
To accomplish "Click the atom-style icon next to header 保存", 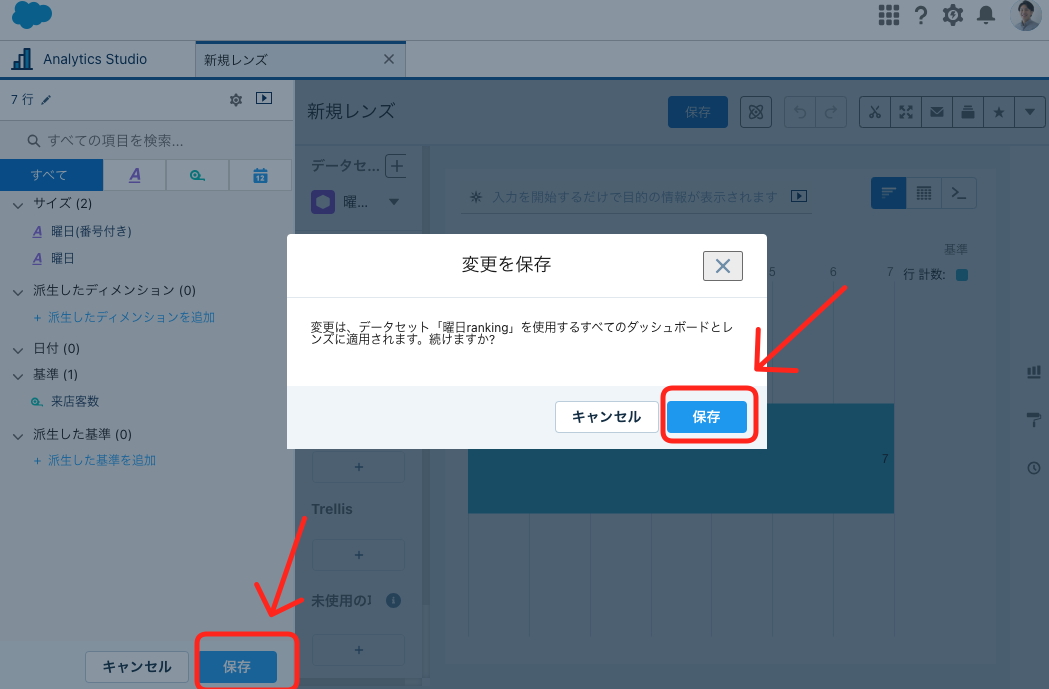I will point(756,112).
